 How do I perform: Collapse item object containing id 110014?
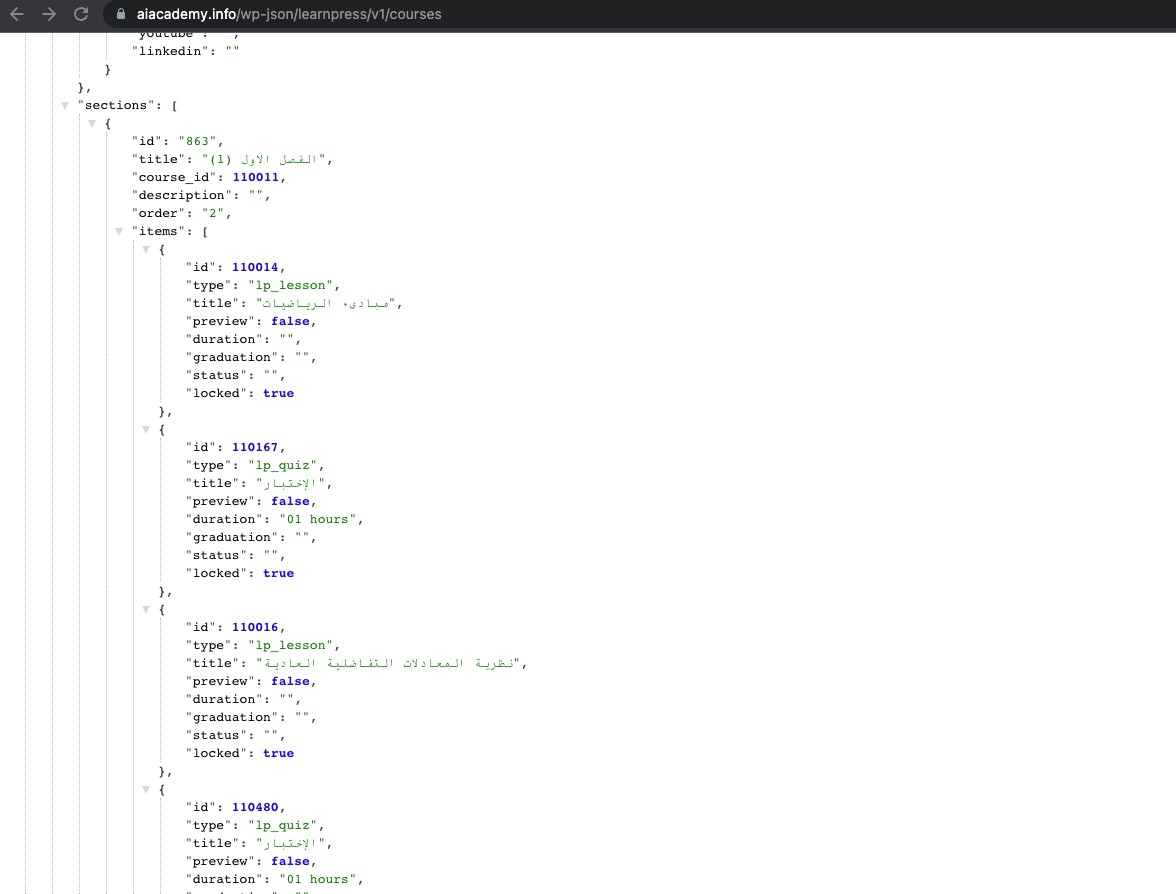click(146, 250)
